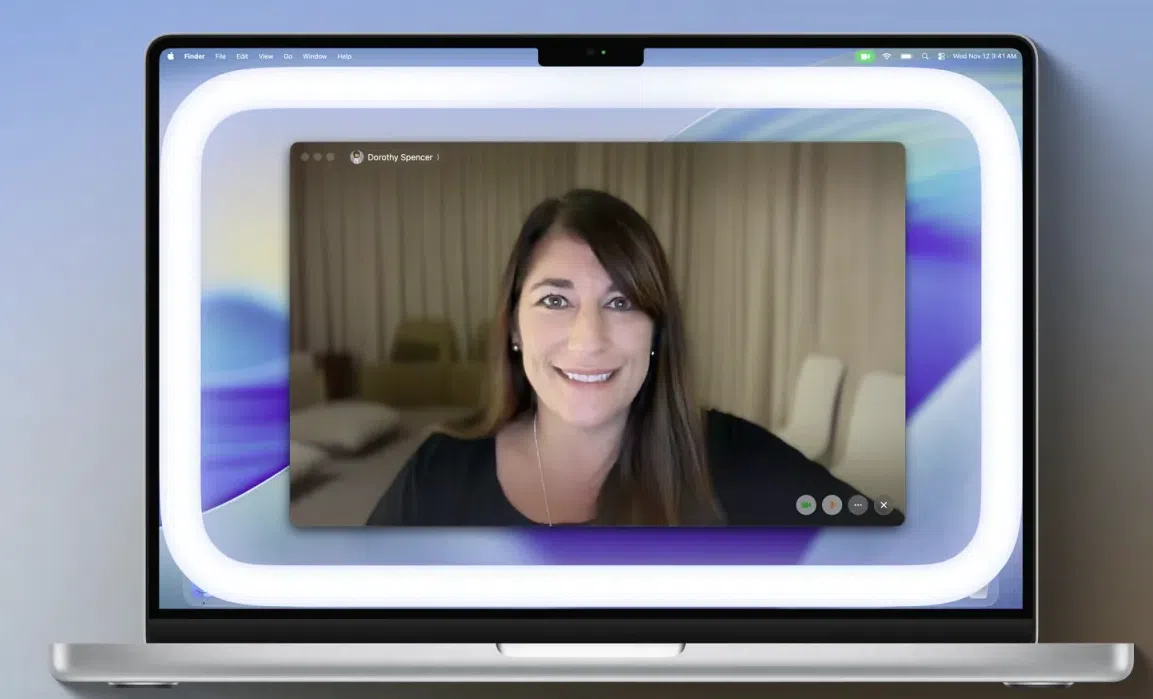Screen dimensions: 1153x699
Task: Toggle the video camera off in call
Action: (x=806, y=505)
